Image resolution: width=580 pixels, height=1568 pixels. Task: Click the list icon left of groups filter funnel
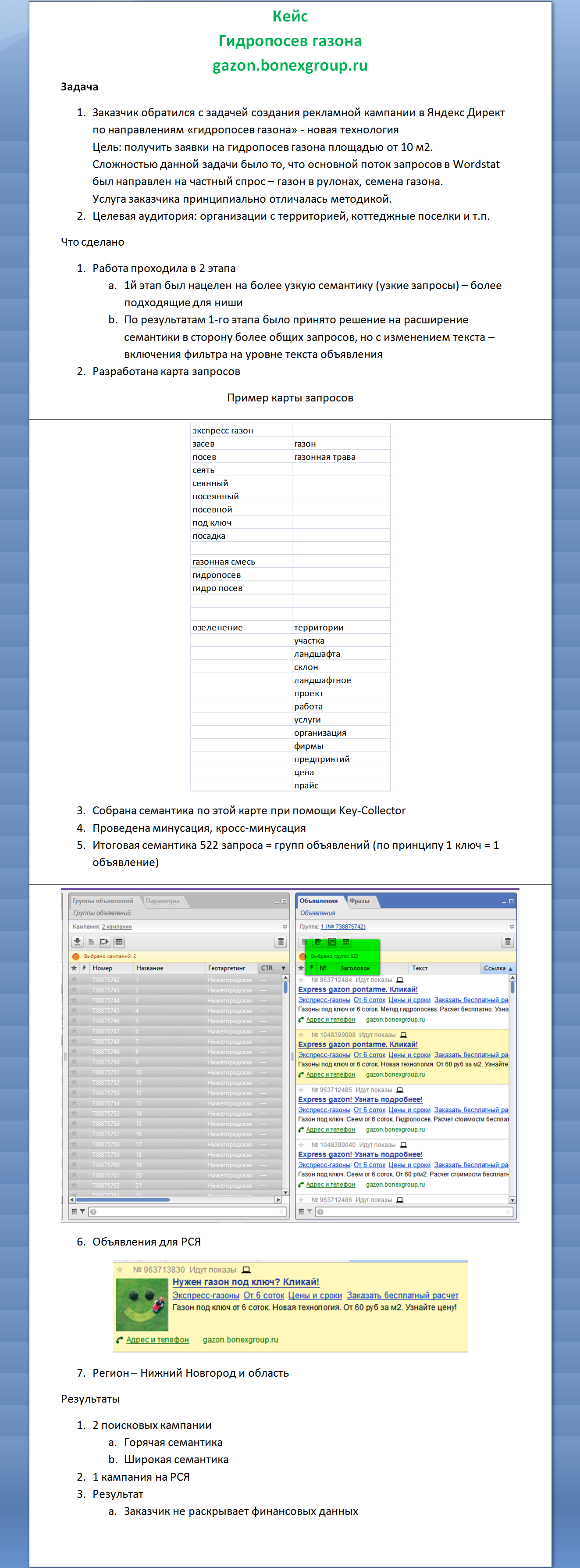(74, 1212)
